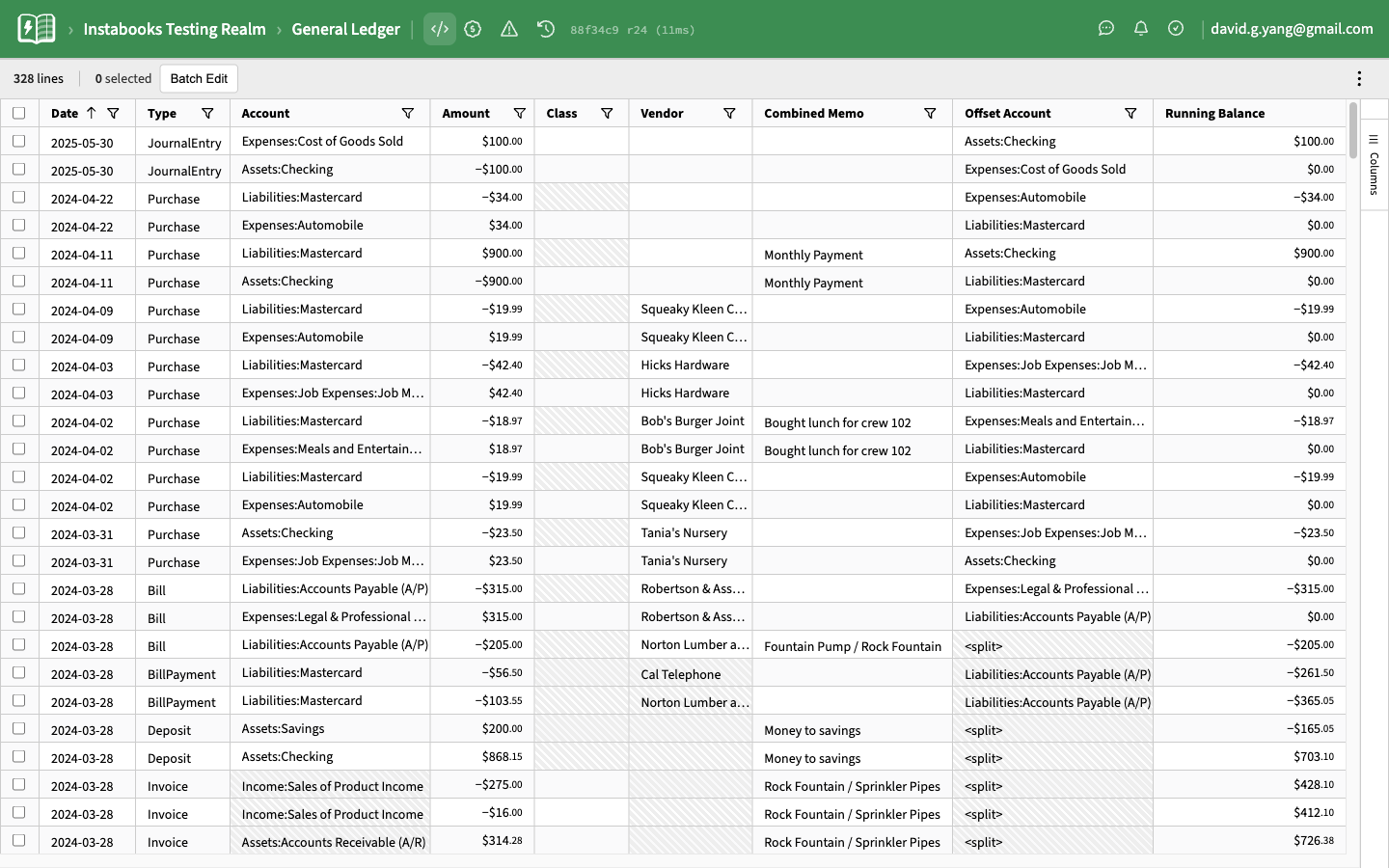1389x868 pixels.
Task: Check the Bob's Burger Joint $18.97 row
Action: [x=19, y=448]
